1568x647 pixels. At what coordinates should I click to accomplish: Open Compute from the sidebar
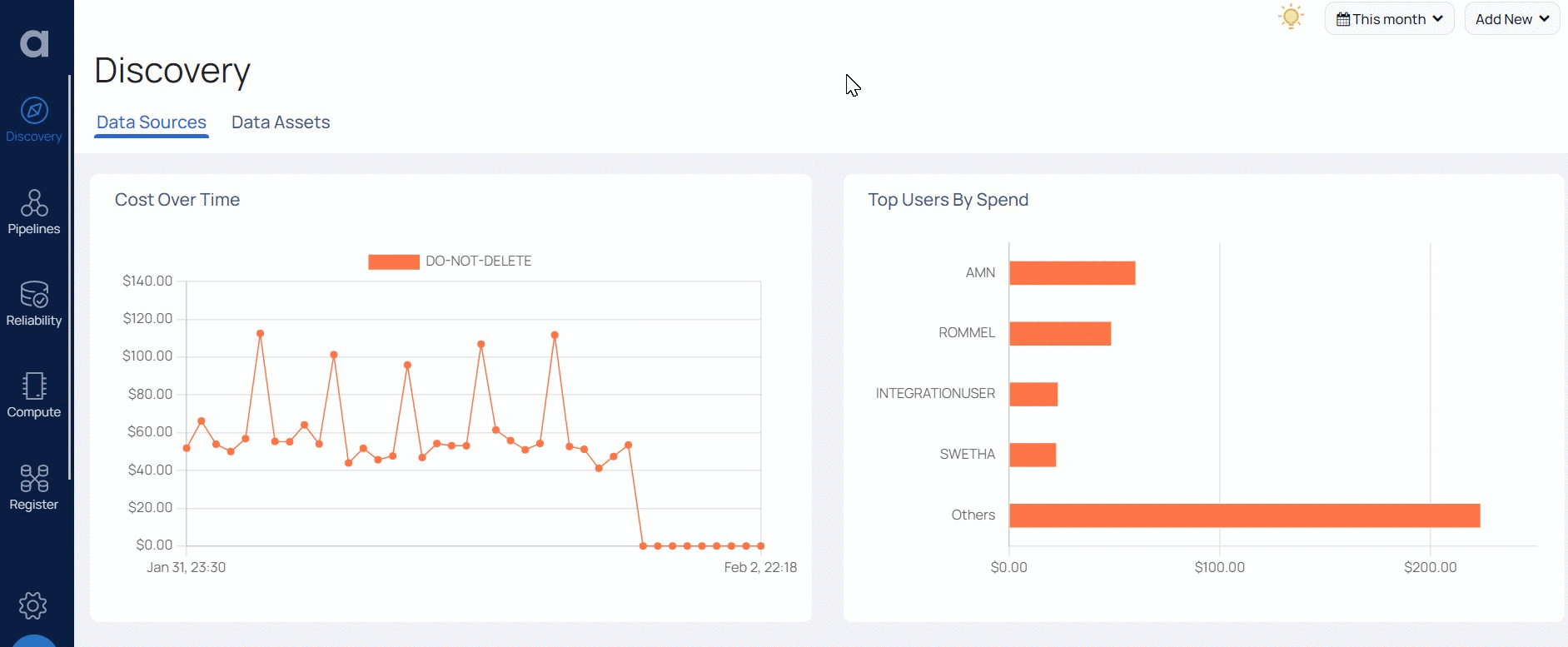coord(34,396)
